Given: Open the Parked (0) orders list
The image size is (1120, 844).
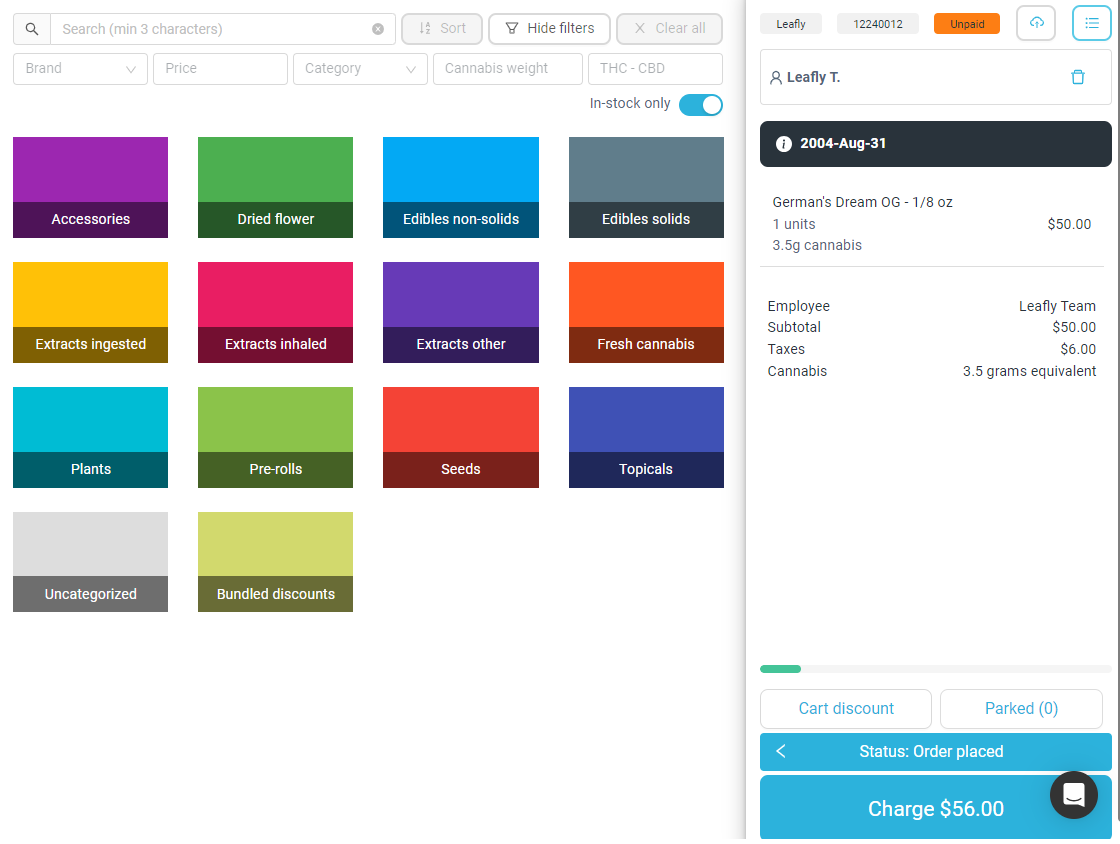Looking at the screenshot, I should click(1021, 708).
